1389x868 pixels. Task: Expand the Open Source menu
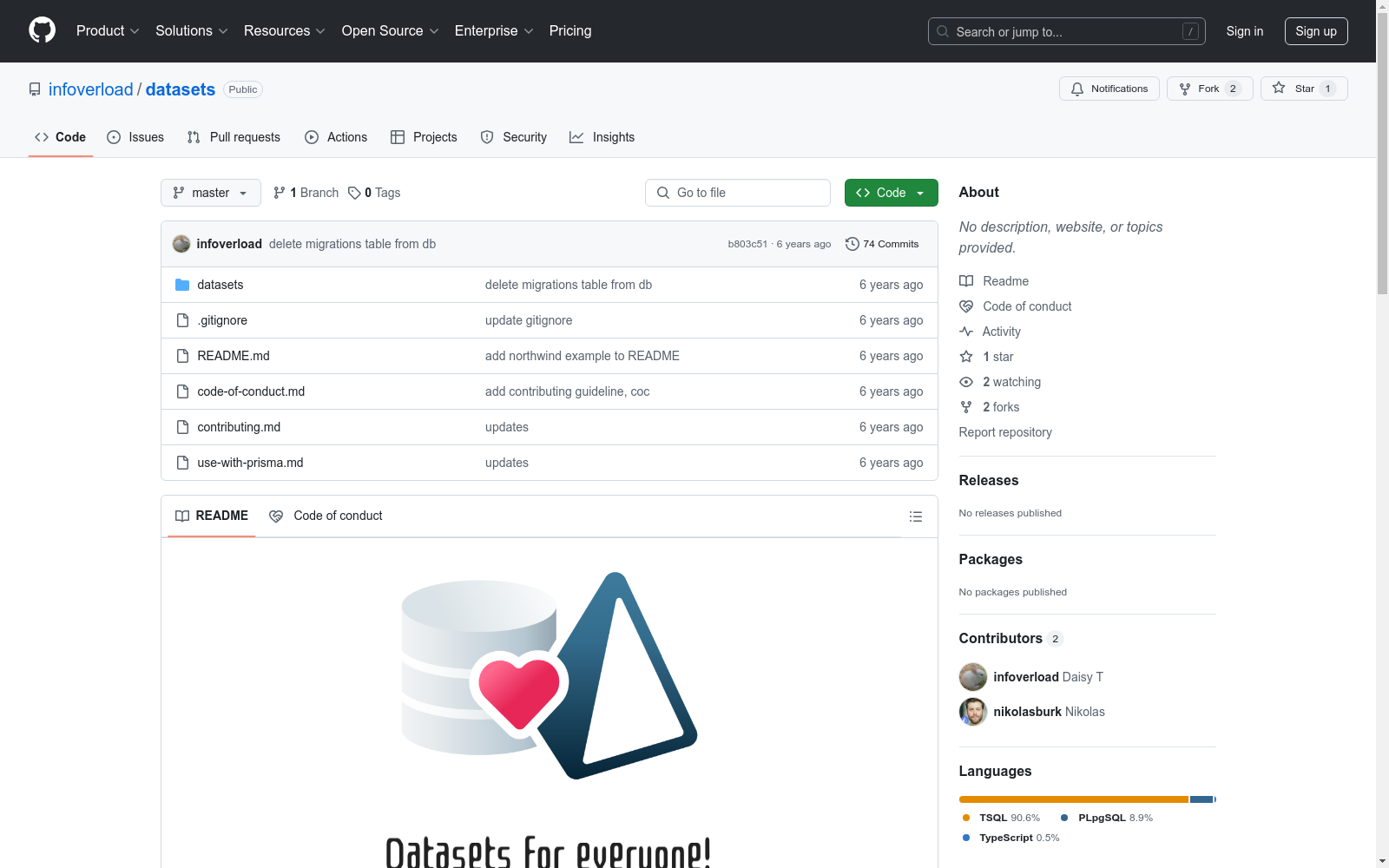pos(391,31)
